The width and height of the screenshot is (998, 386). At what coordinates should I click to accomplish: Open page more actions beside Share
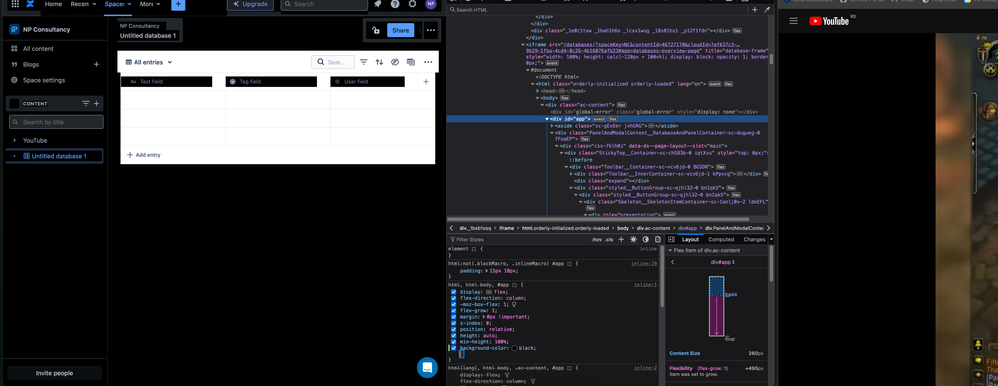[431, 30]
